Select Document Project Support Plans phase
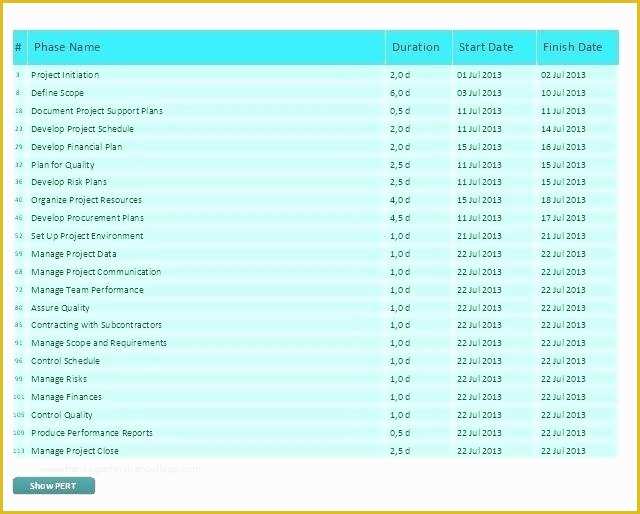This screenshot has height=514, width=640. coord(97,111)
